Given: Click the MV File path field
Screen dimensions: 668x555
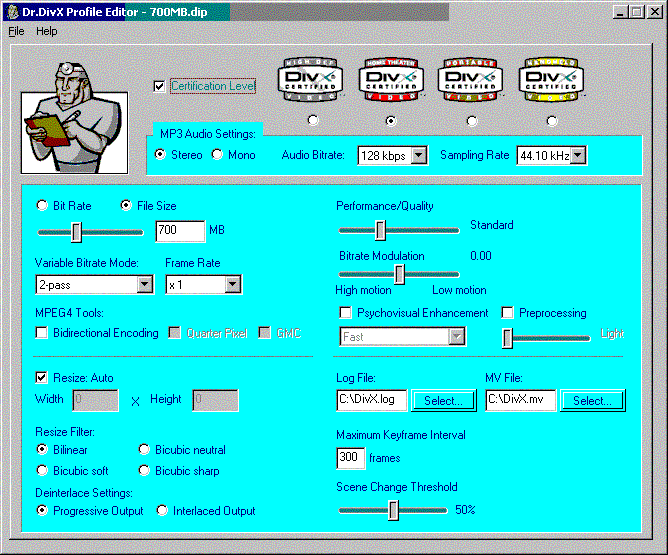Looking at the screenshot, I should (521, 400).
